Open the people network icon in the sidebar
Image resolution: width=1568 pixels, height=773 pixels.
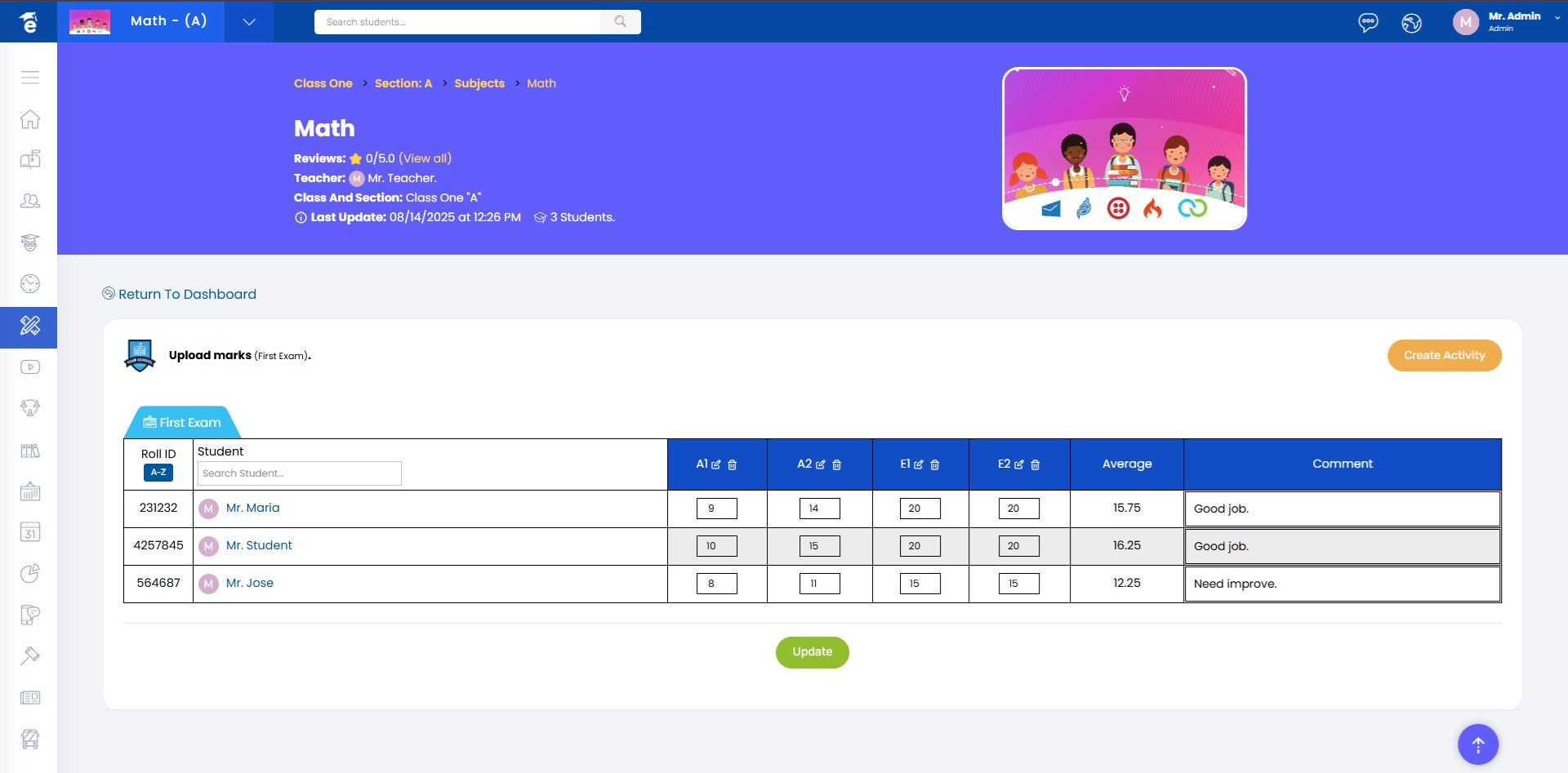click(30, 408)
